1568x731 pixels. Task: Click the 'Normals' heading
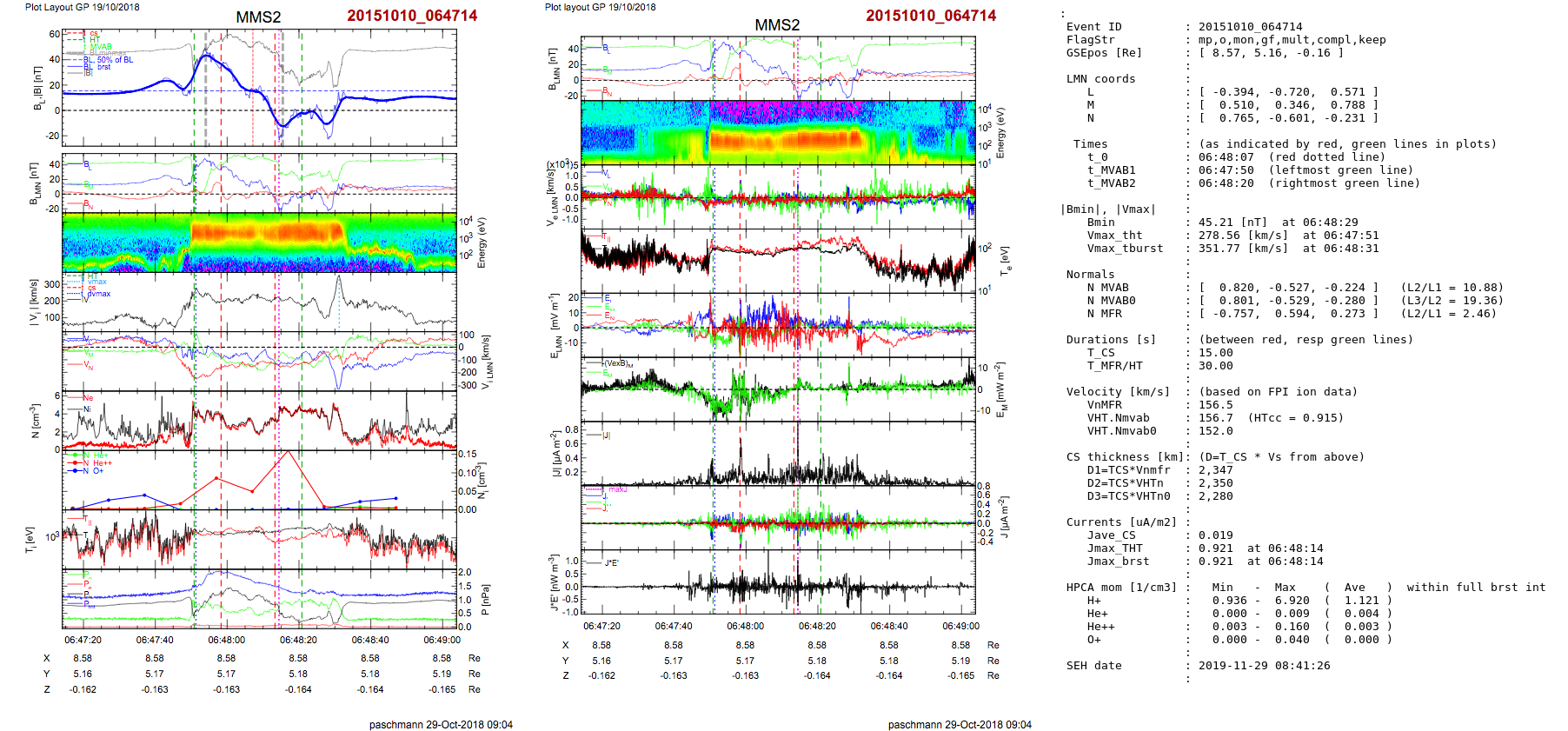tap(1090, 275)
